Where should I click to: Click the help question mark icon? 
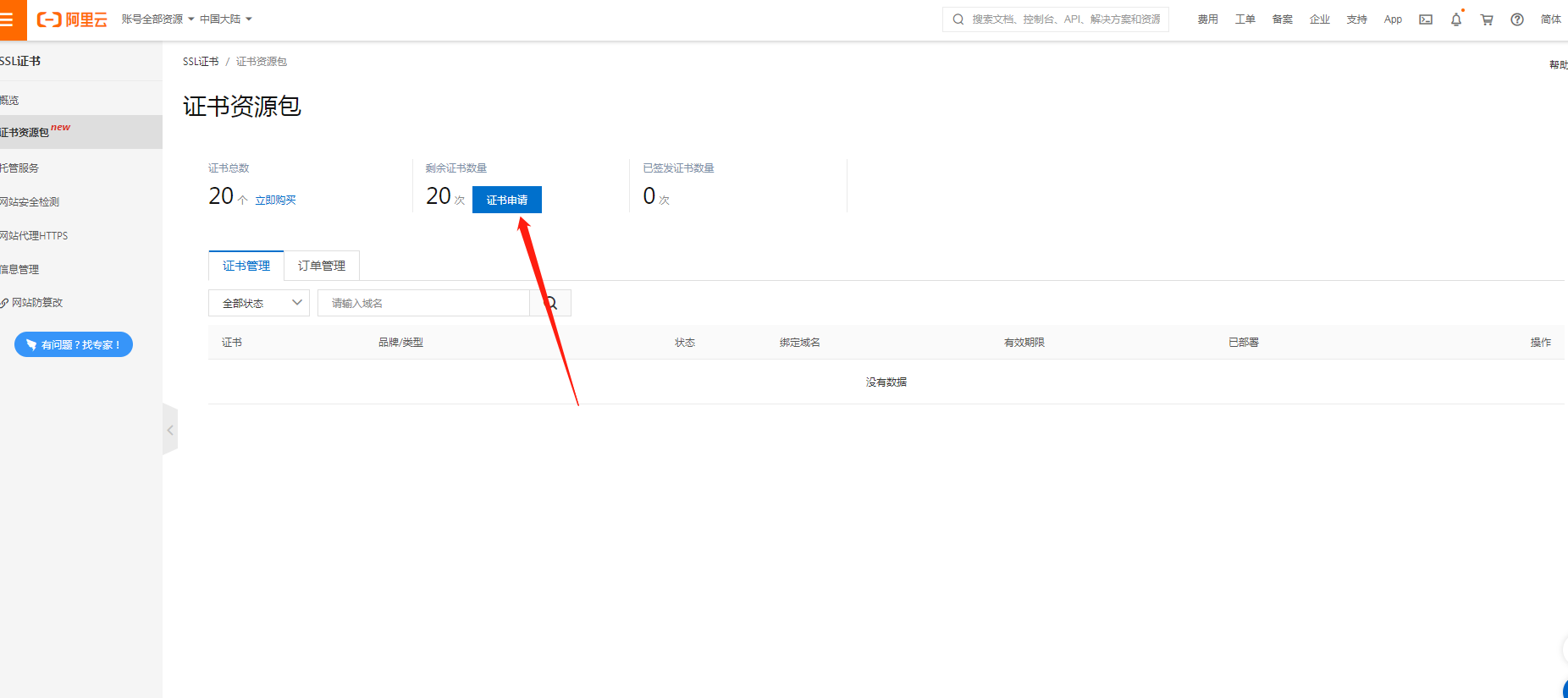(1517, 19)
